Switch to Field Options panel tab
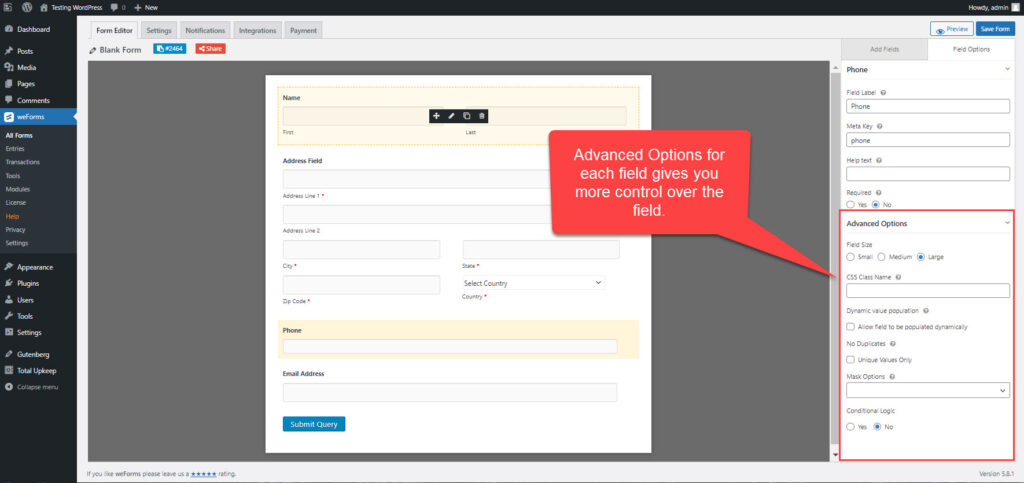The height and width of the screenshot is (483, 1024). point(970,50)
